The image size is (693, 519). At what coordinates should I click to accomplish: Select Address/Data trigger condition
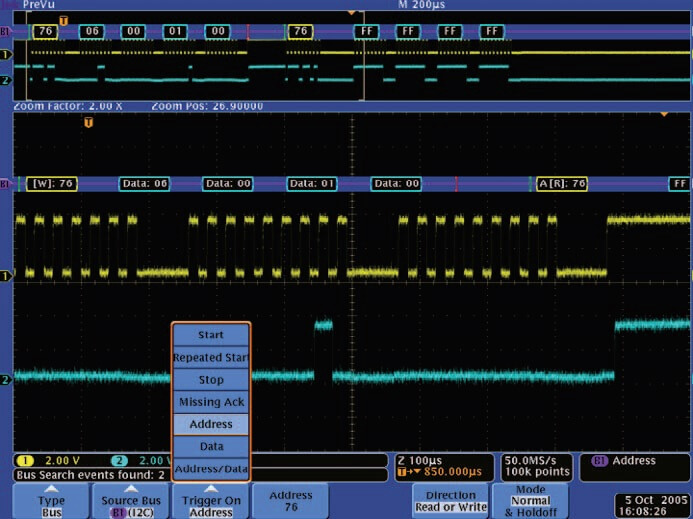pos(211,468)
